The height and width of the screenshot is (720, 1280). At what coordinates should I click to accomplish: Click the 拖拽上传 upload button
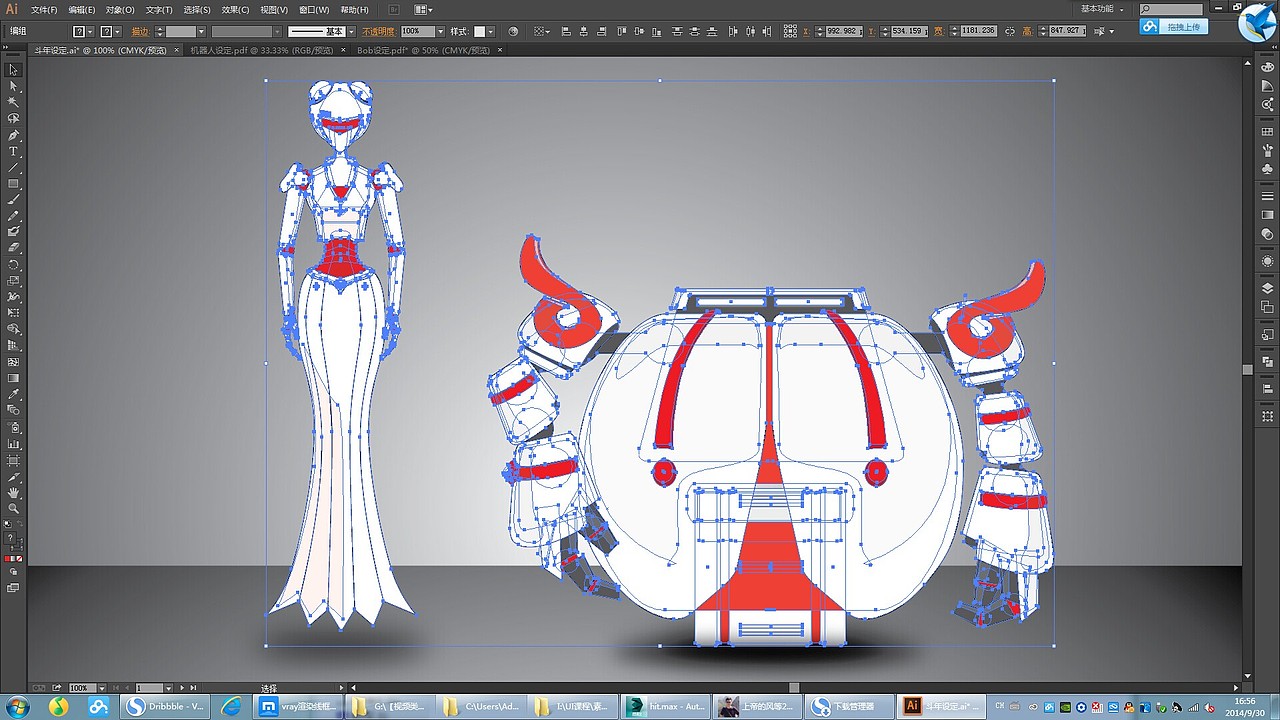1174,26
